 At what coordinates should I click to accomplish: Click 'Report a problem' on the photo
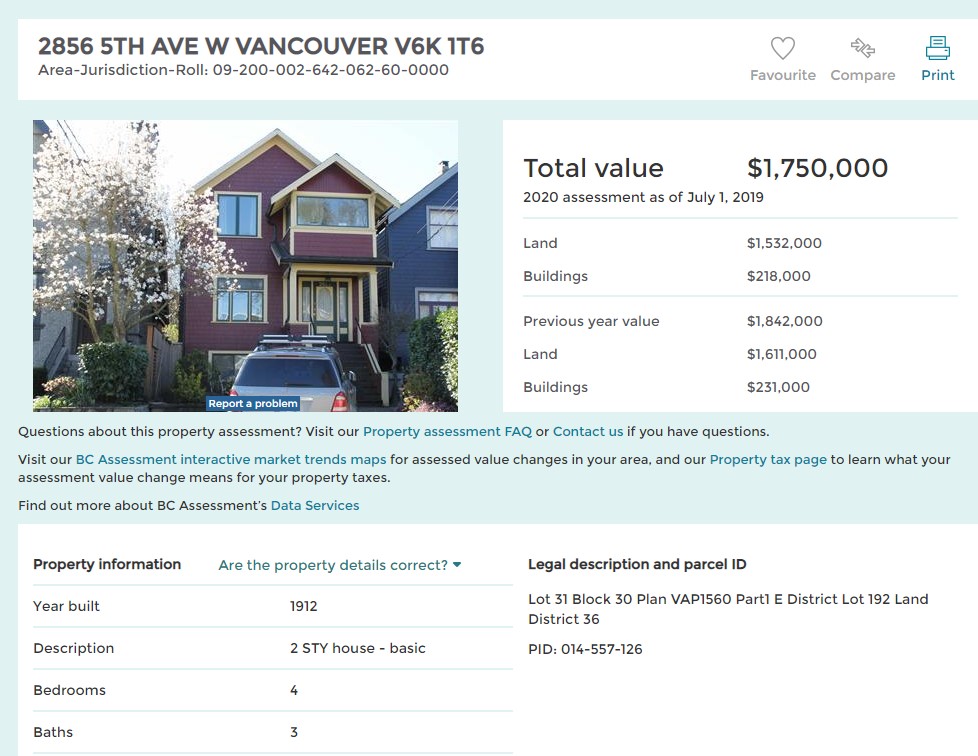coord(253,404)
